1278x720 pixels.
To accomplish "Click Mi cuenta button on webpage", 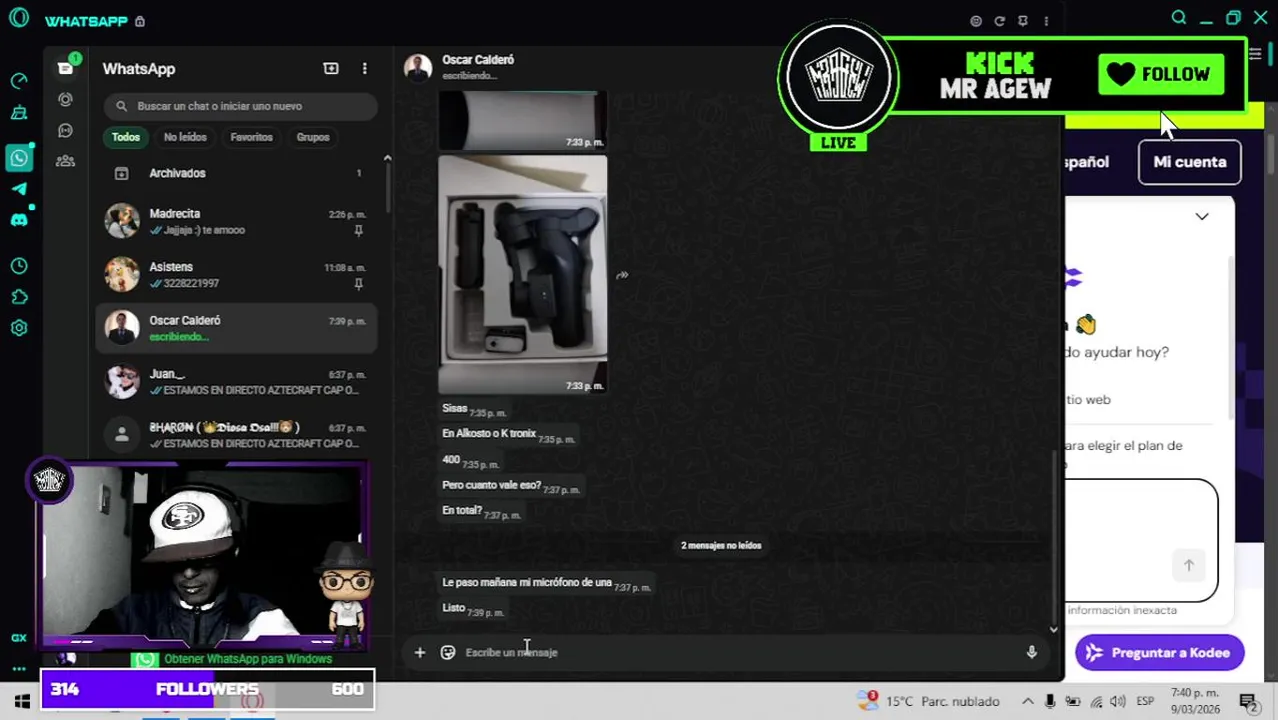I will (1189, 162).
